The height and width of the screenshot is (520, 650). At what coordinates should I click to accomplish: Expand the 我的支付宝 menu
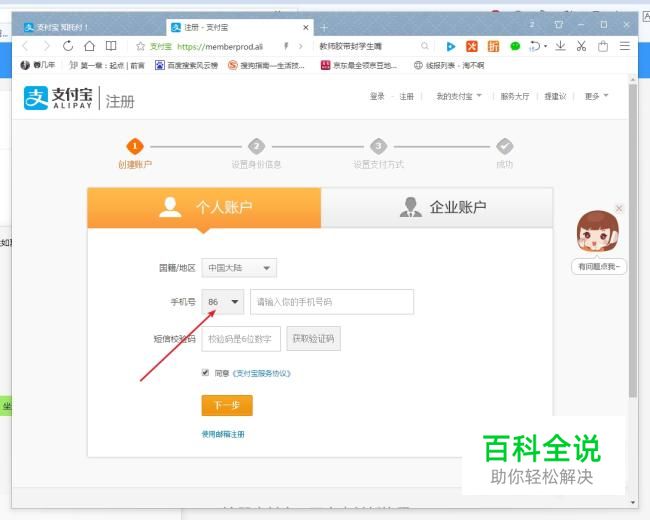[458, 96]
